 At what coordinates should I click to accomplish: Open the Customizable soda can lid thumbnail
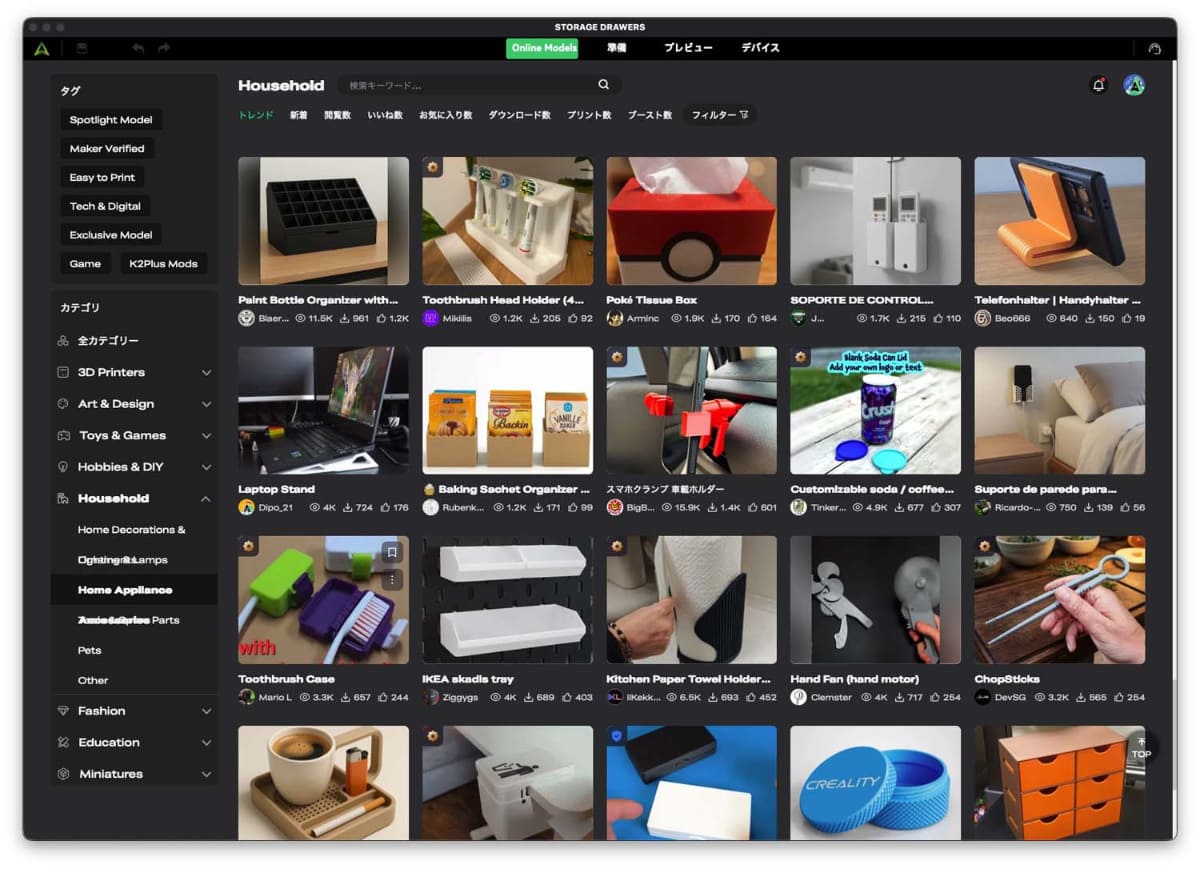click(875, 410)
